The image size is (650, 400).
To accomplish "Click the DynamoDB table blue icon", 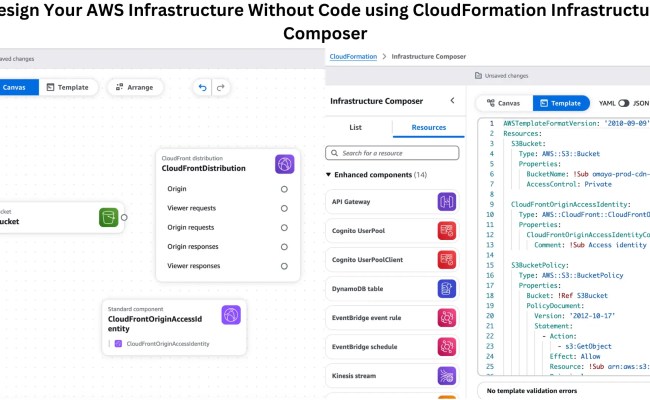I will [447, 289].
